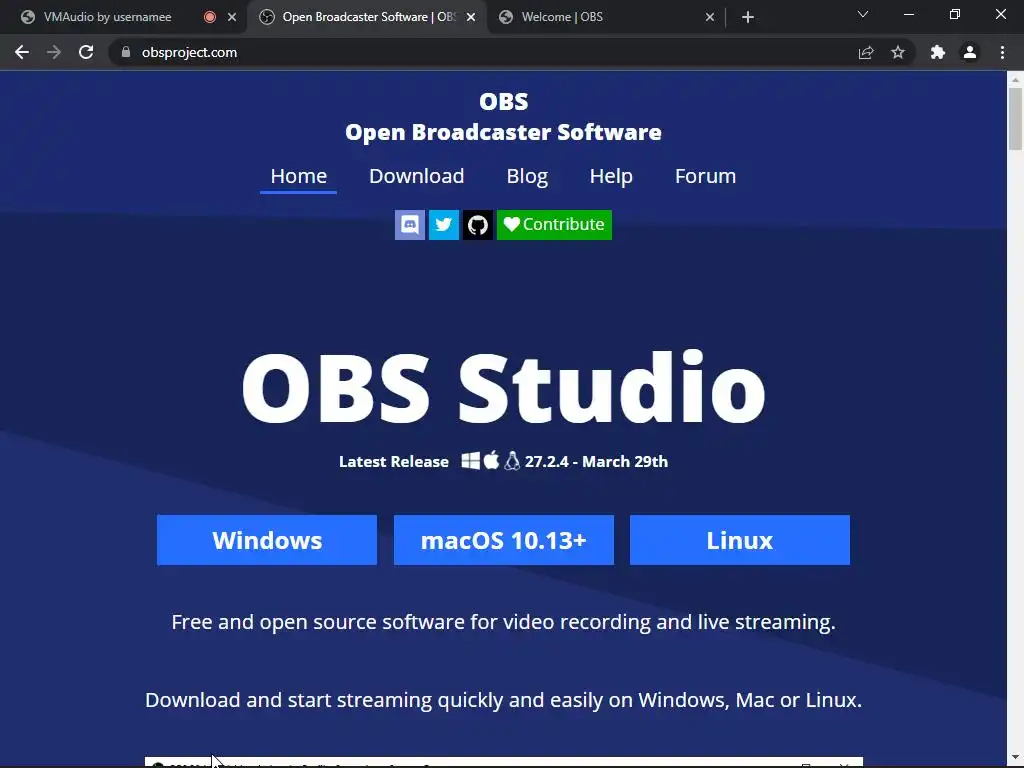This screenshot has width=1024, height=768.
Task: Open the Forum navigation item
Action: pos(705,176)
